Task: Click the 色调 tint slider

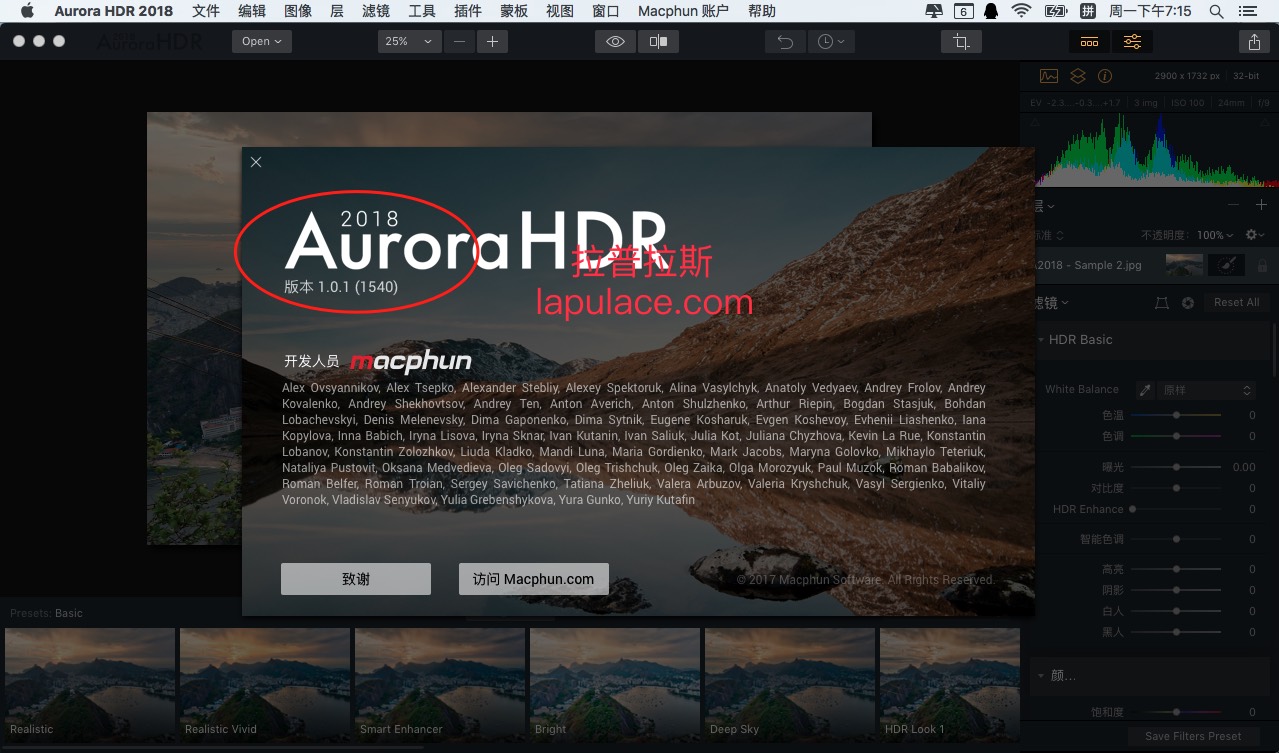Action: click(1177, 436)
